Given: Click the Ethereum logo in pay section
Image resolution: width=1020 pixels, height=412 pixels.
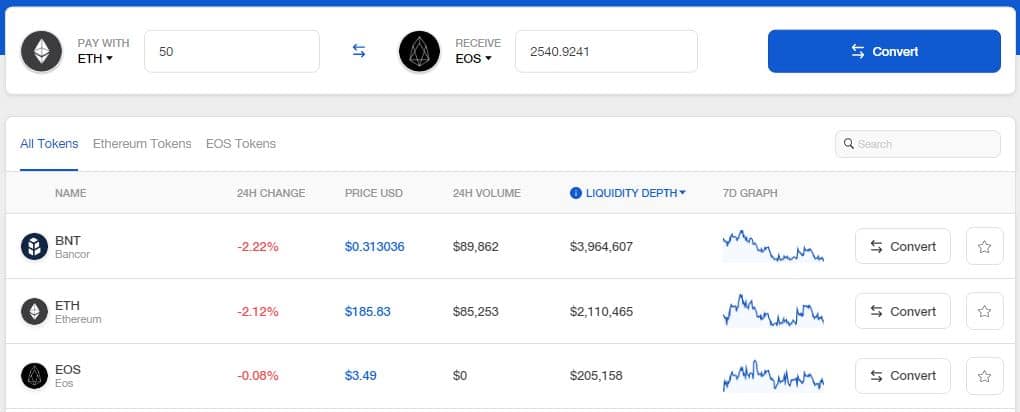Looking at the screenshot, I should [x=41, y=51].
